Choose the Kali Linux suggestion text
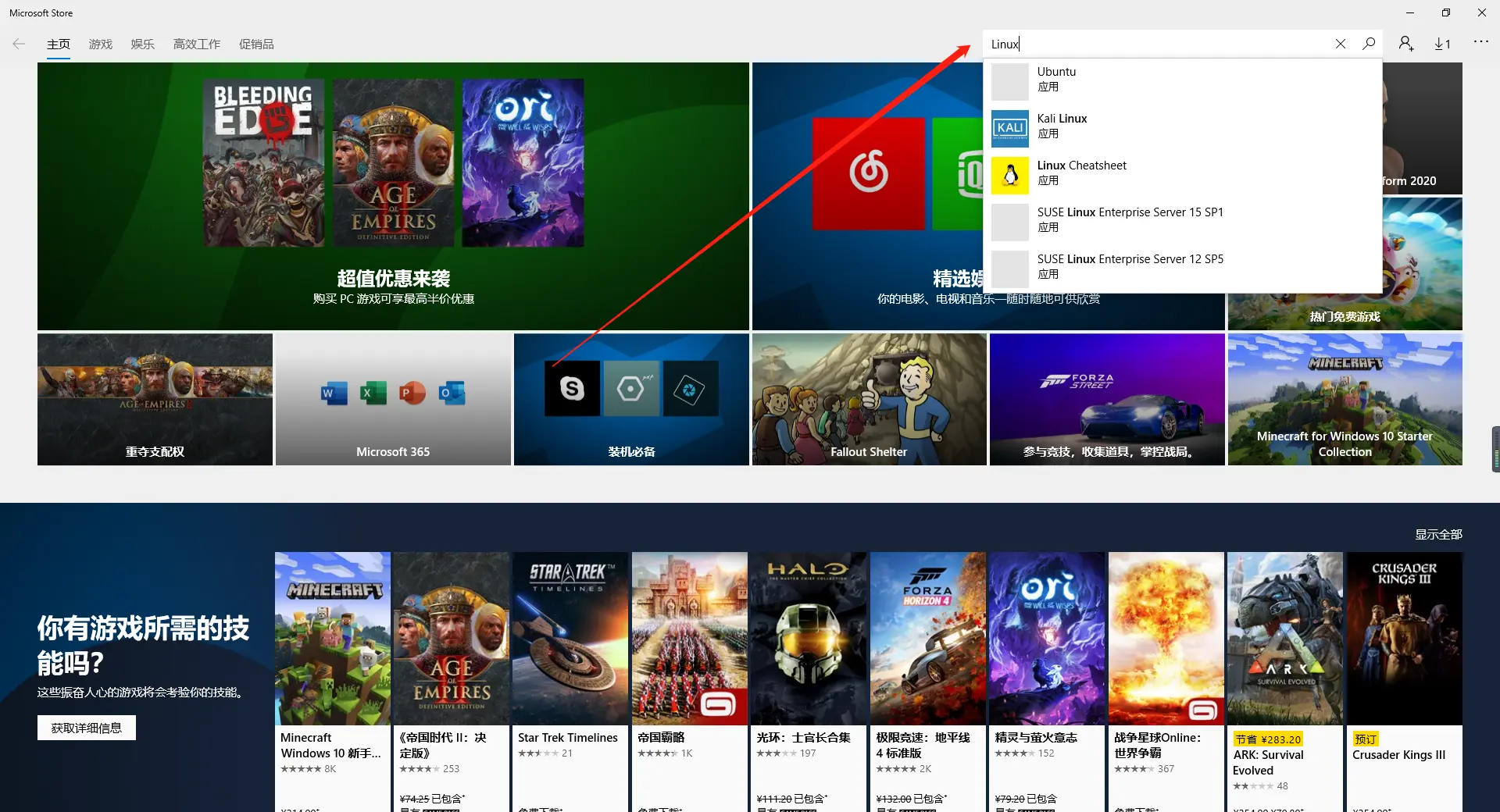Image resolution: width=1500 pixels, height=812 pixels. tap(1062, 119)
